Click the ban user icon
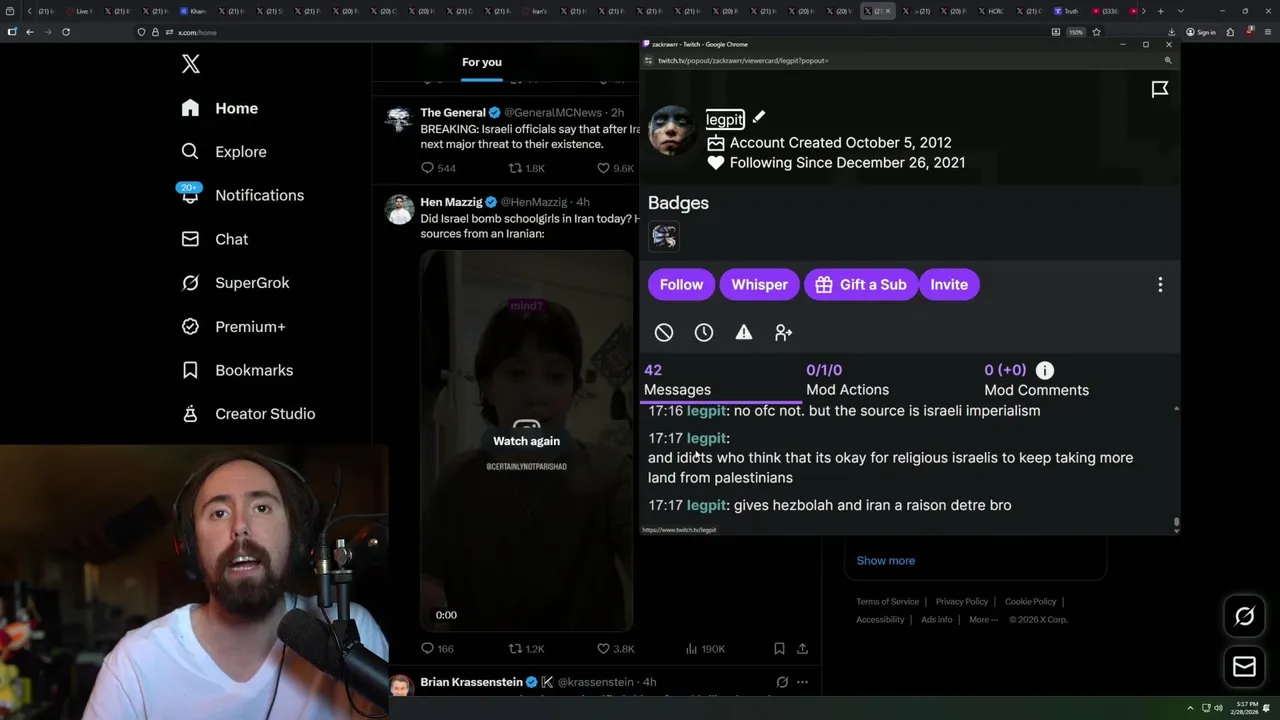Viewport: 1280px width, 720px height. point(664,332)
